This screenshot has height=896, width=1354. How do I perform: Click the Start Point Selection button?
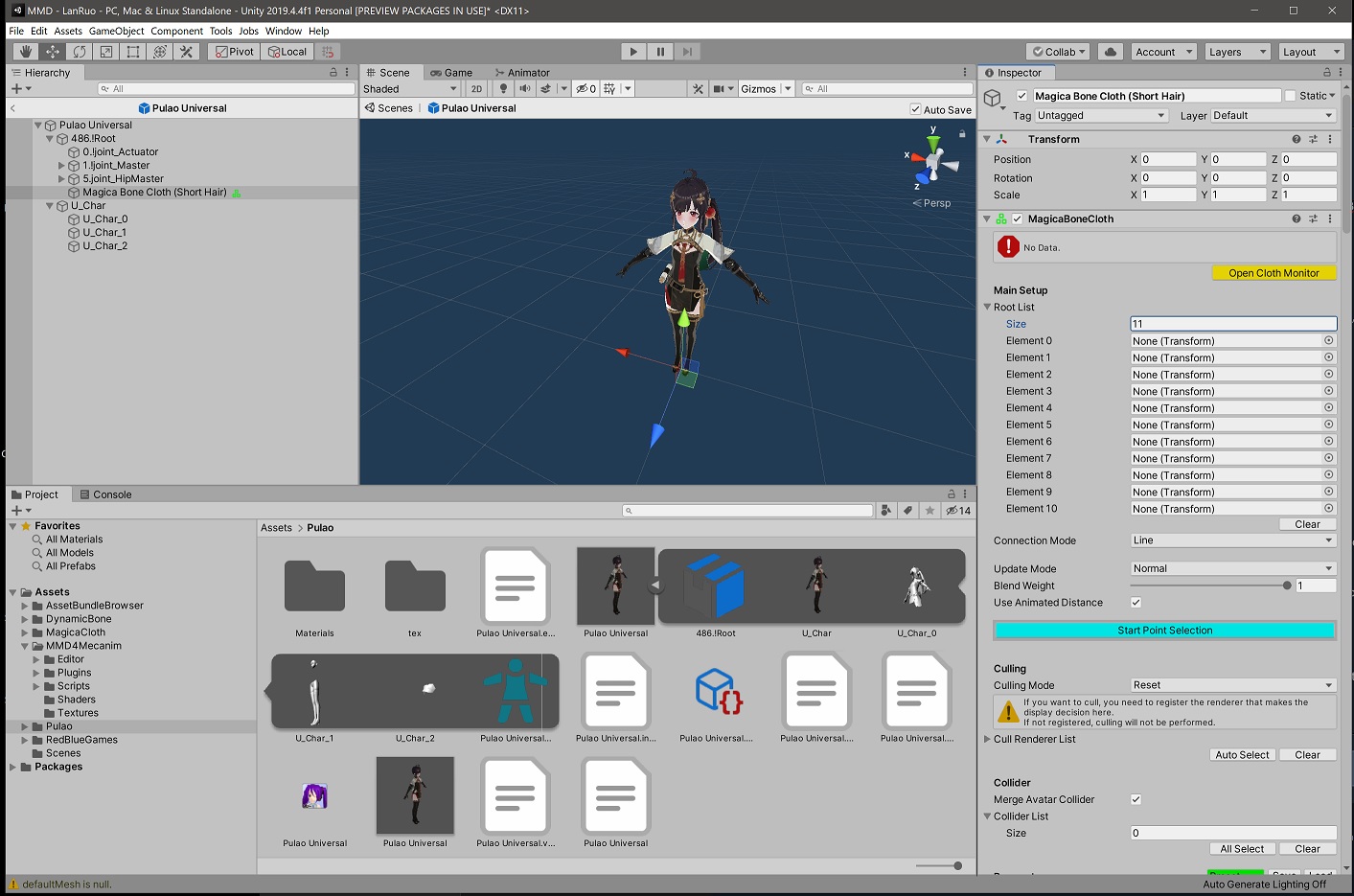(1164, 631)
